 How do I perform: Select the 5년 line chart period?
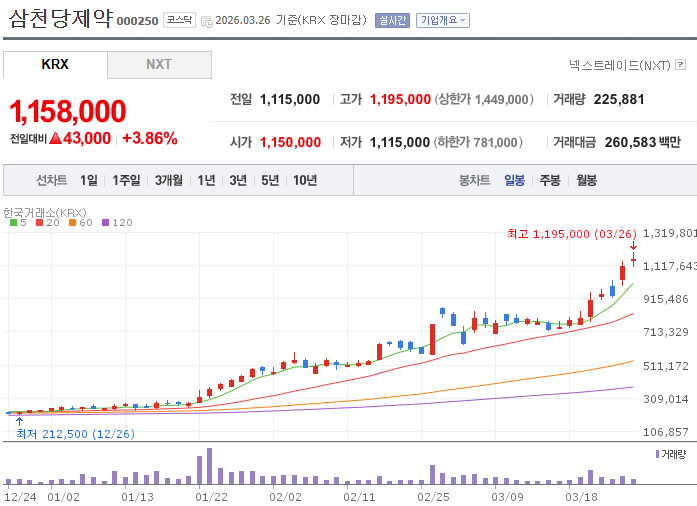pyautogui.click(x=270, y=180)
